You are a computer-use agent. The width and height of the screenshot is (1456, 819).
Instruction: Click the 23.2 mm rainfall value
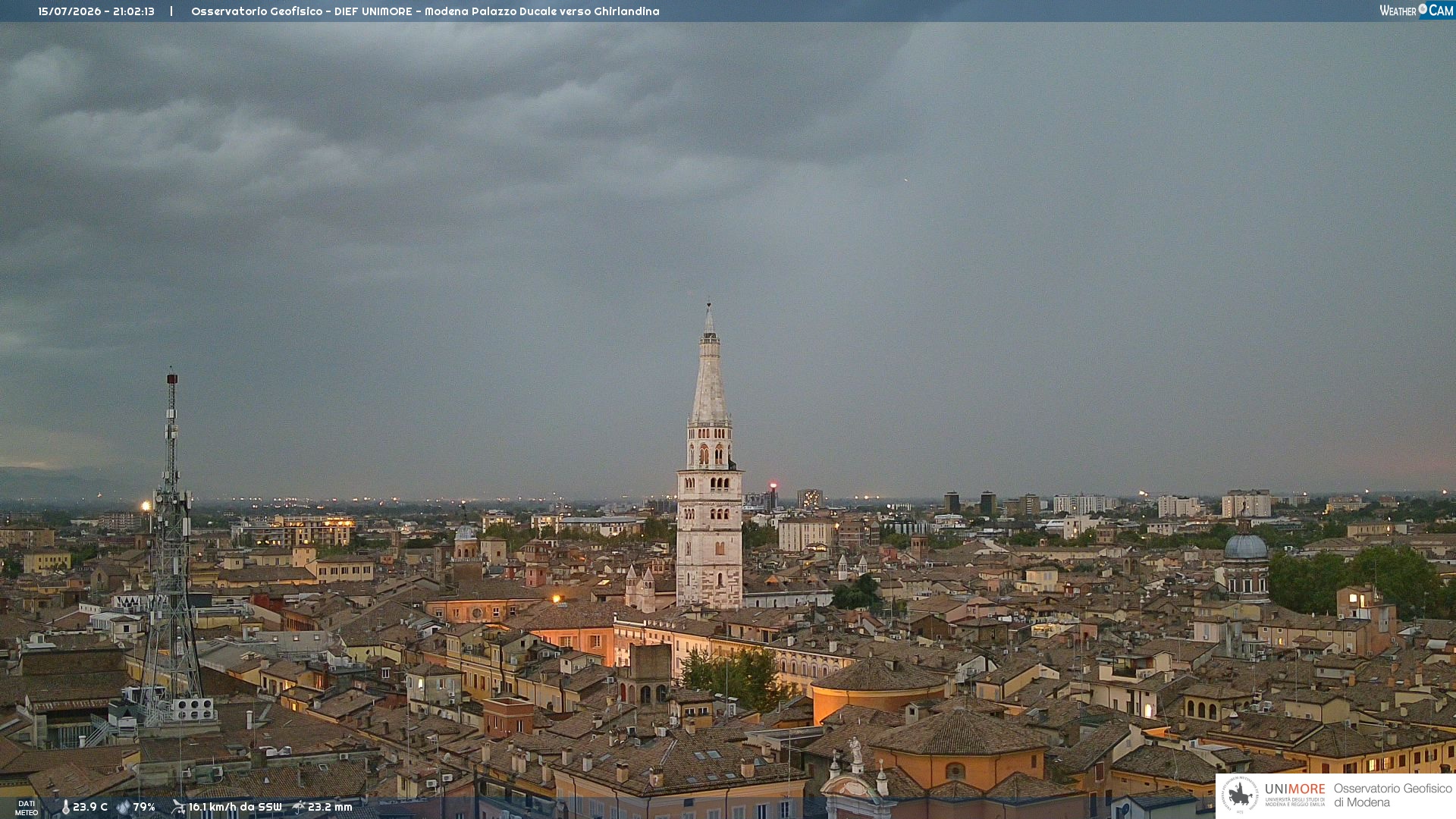[x=330, y=808]
